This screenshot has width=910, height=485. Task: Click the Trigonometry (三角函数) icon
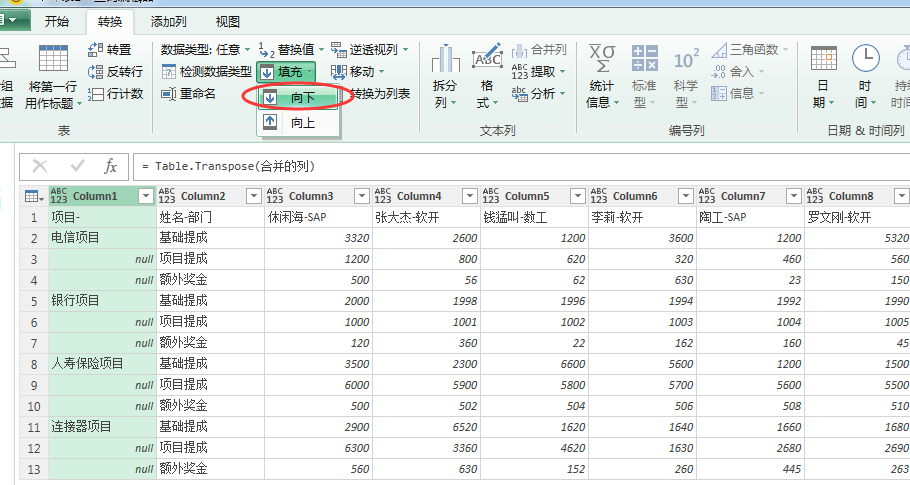point(719,50)
